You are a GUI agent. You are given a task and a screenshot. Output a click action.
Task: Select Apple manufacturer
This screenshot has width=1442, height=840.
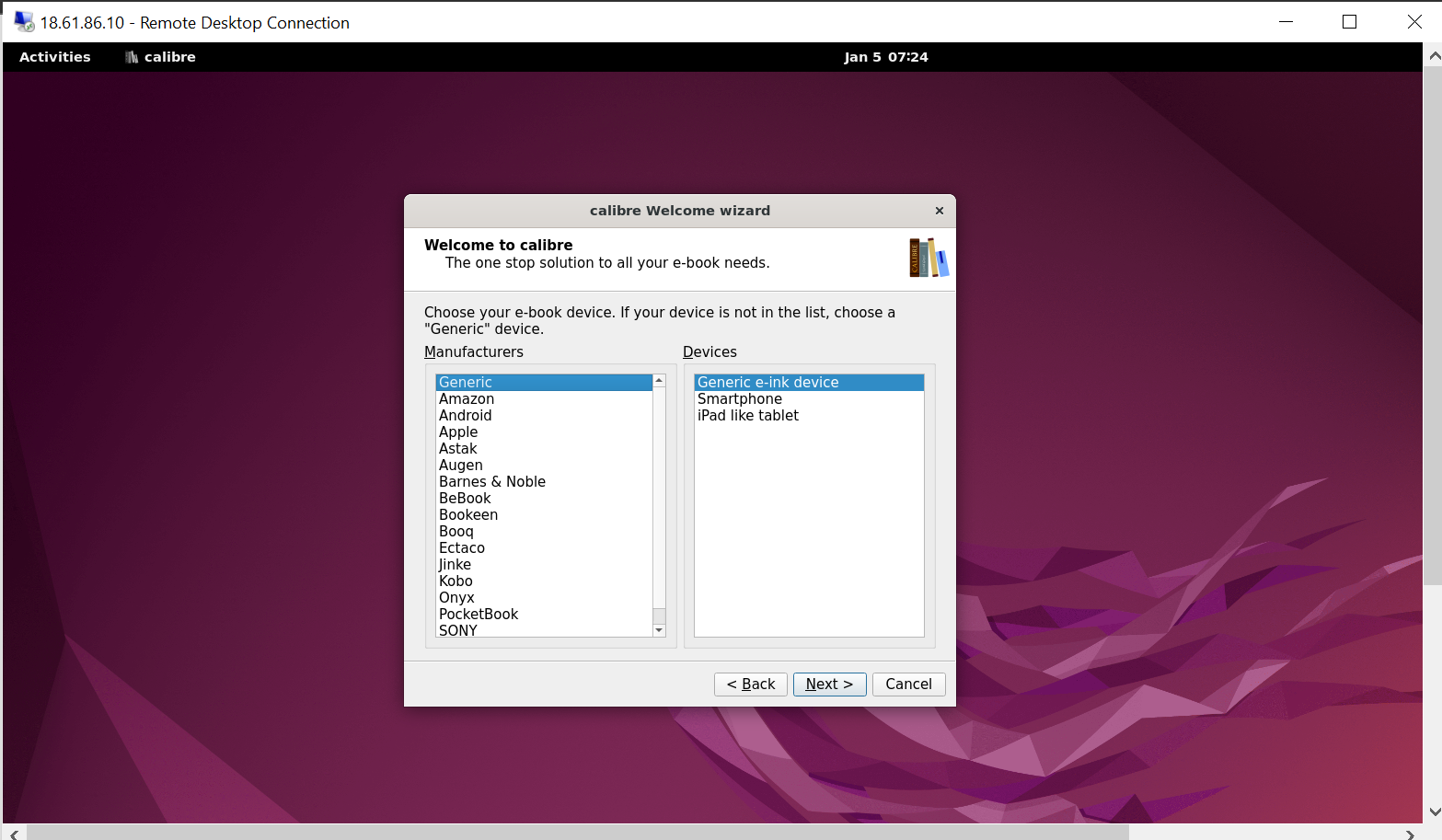click(x=544, y=432)
